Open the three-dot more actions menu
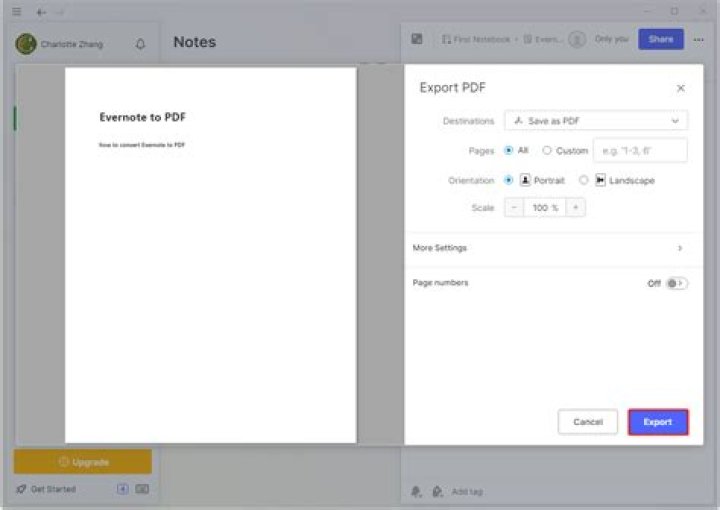Screen dimensions: 720x510 coord(699,40)
